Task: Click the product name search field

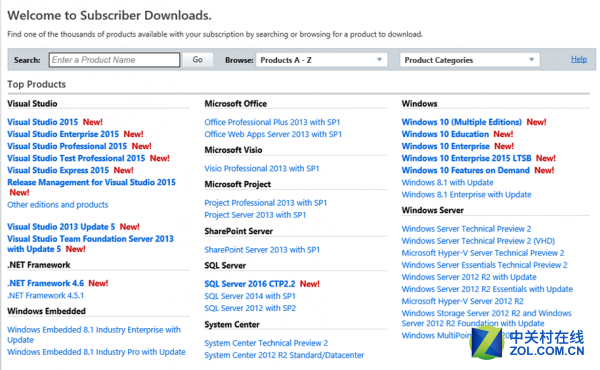Action: tap(114, 60)
